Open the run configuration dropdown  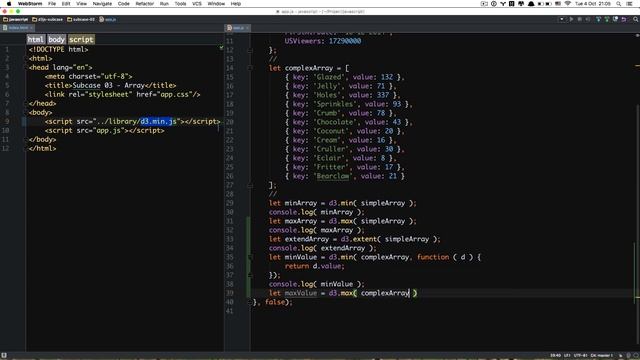(562, 19)
